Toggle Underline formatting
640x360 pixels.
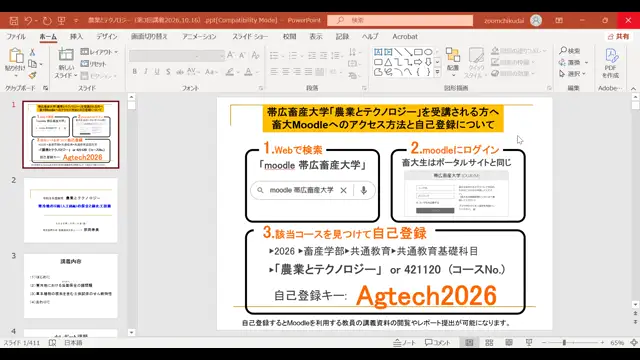coord(157,72)
